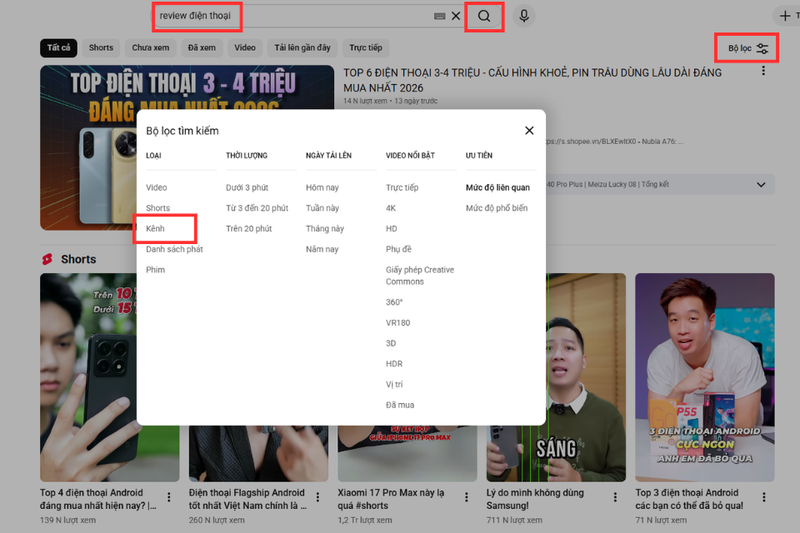Open Điện thoại Flagship Android tốt nhất title
The height and width of the screenshot is (533, 800).
[x=247, y=499]
